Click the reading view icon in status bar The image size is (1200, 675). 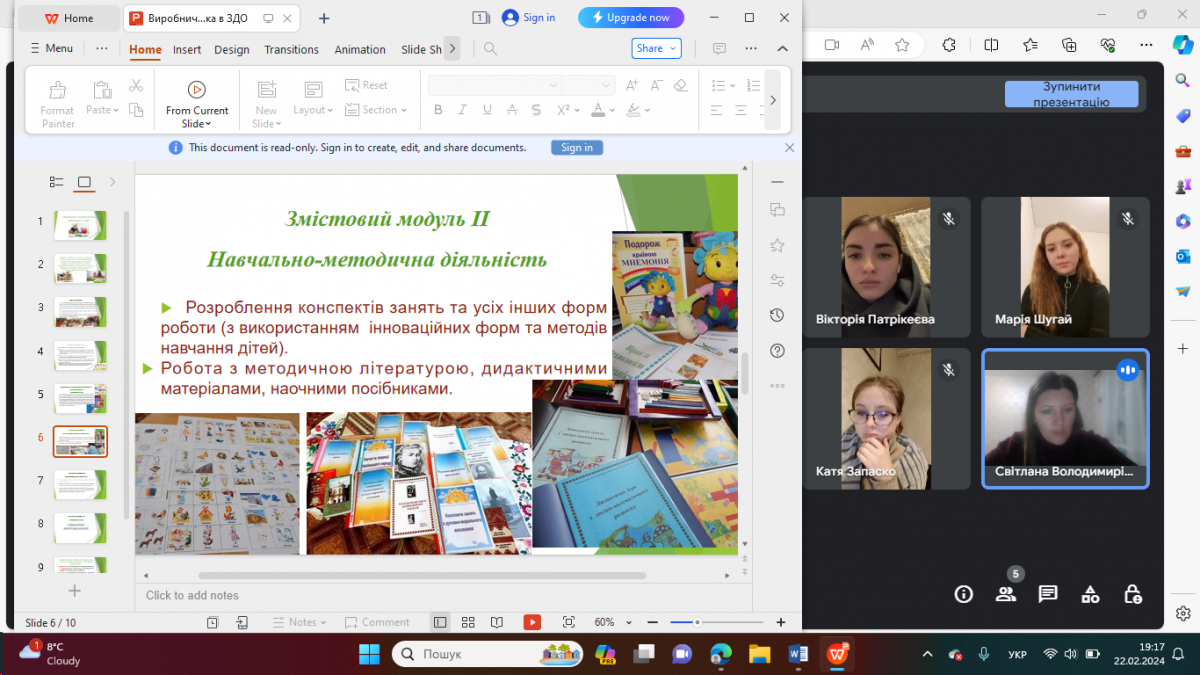pos(497,622)
